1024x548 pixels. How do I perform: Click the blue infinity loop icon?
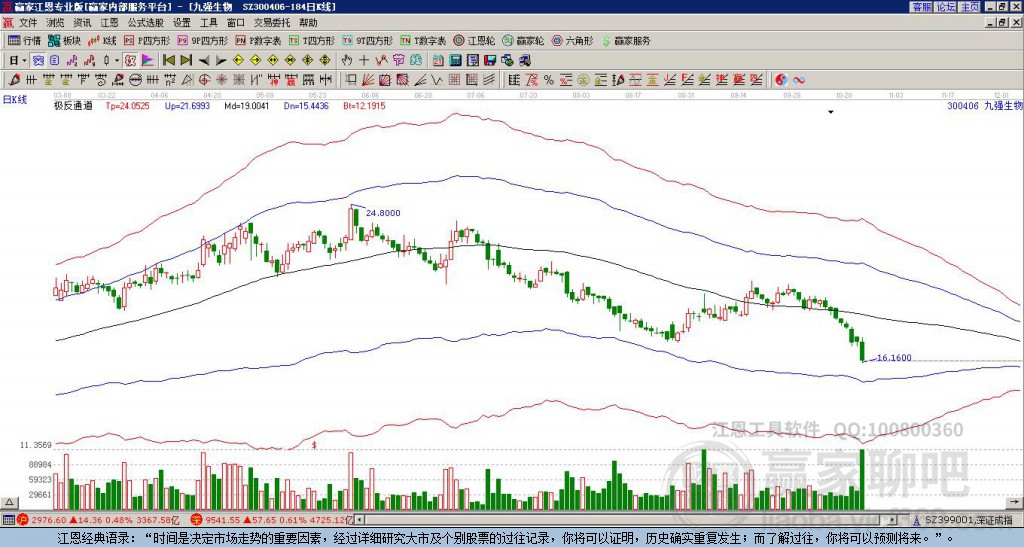click(x=798, y=80)
